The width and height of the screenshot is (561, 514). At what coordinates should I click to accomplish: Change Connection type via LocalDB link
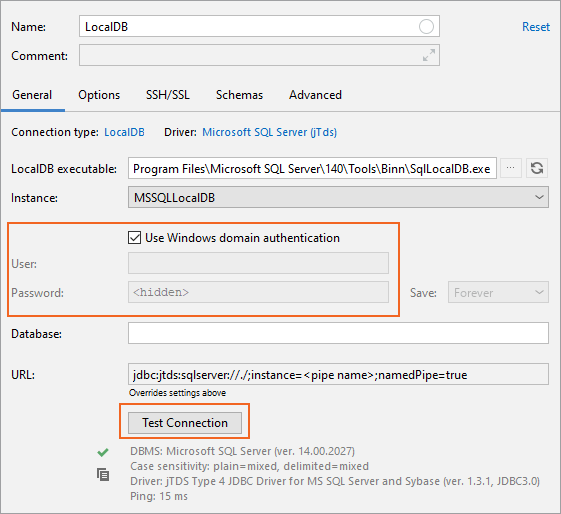click(x=125, y=132)
